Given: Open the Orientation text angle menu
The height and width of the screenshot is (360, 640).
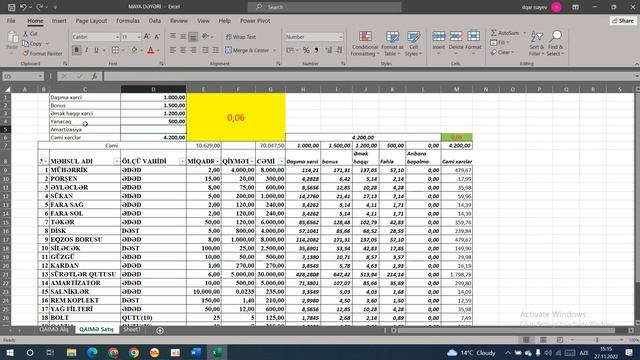Looking at the screenshot, I should coord(207,37).
